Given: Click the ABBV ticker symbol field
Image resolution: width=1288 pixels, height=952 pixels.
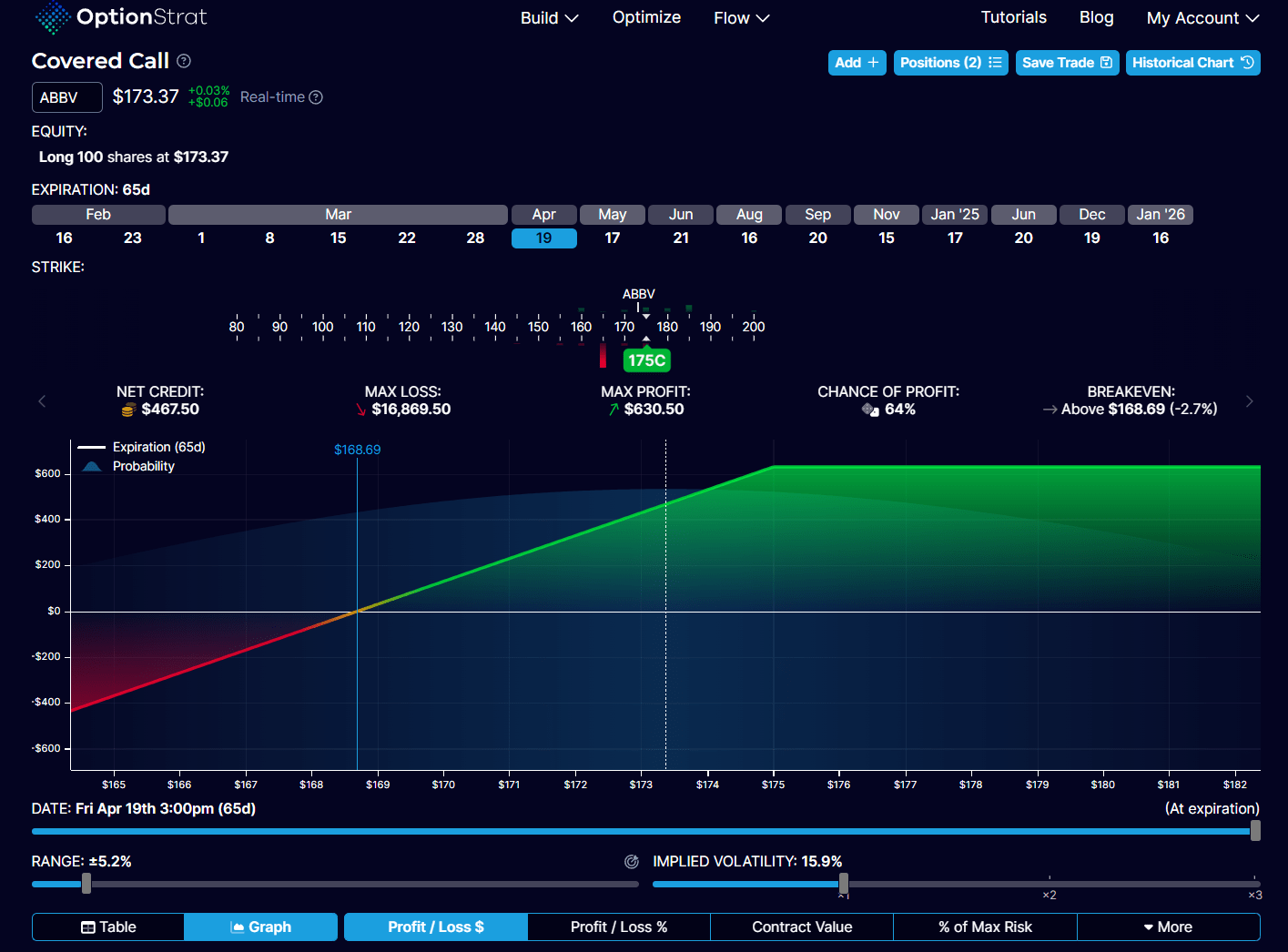Looking at the screenshot, I should (x=67, y=97).
